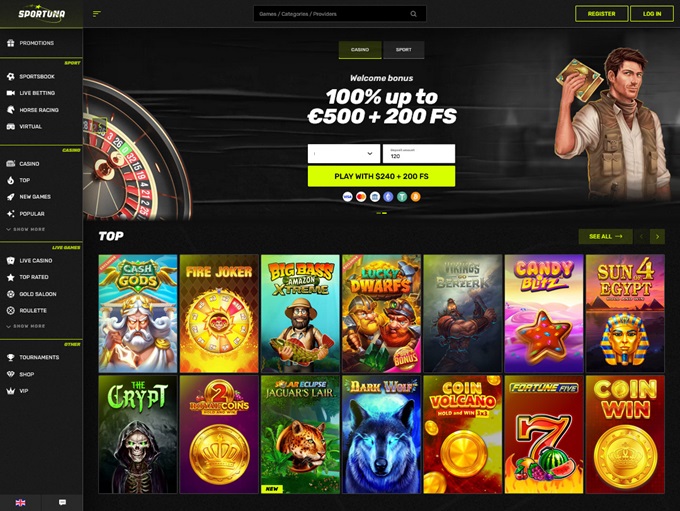The height and width of the screenshot is (511, 680).
Task: Open the currency dropdown in bonus form
Action: coord(344,154)
